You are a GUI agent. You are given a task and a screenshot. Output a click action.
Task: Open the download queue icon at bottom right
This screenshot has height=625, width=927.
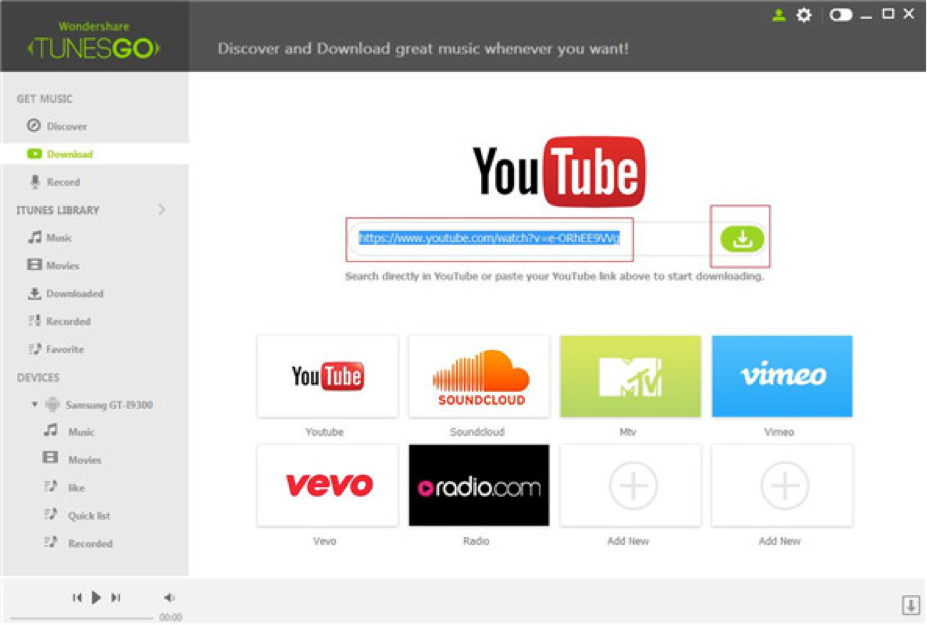(x=910, y=605)
